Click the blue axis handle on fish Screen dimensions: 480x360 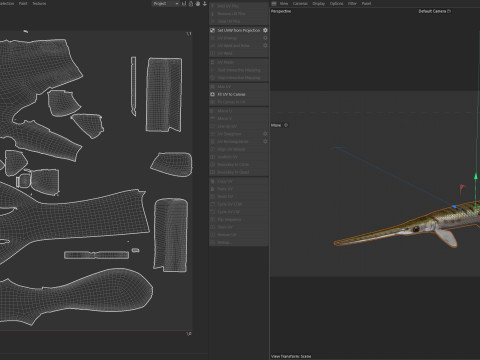coord(454,207)
